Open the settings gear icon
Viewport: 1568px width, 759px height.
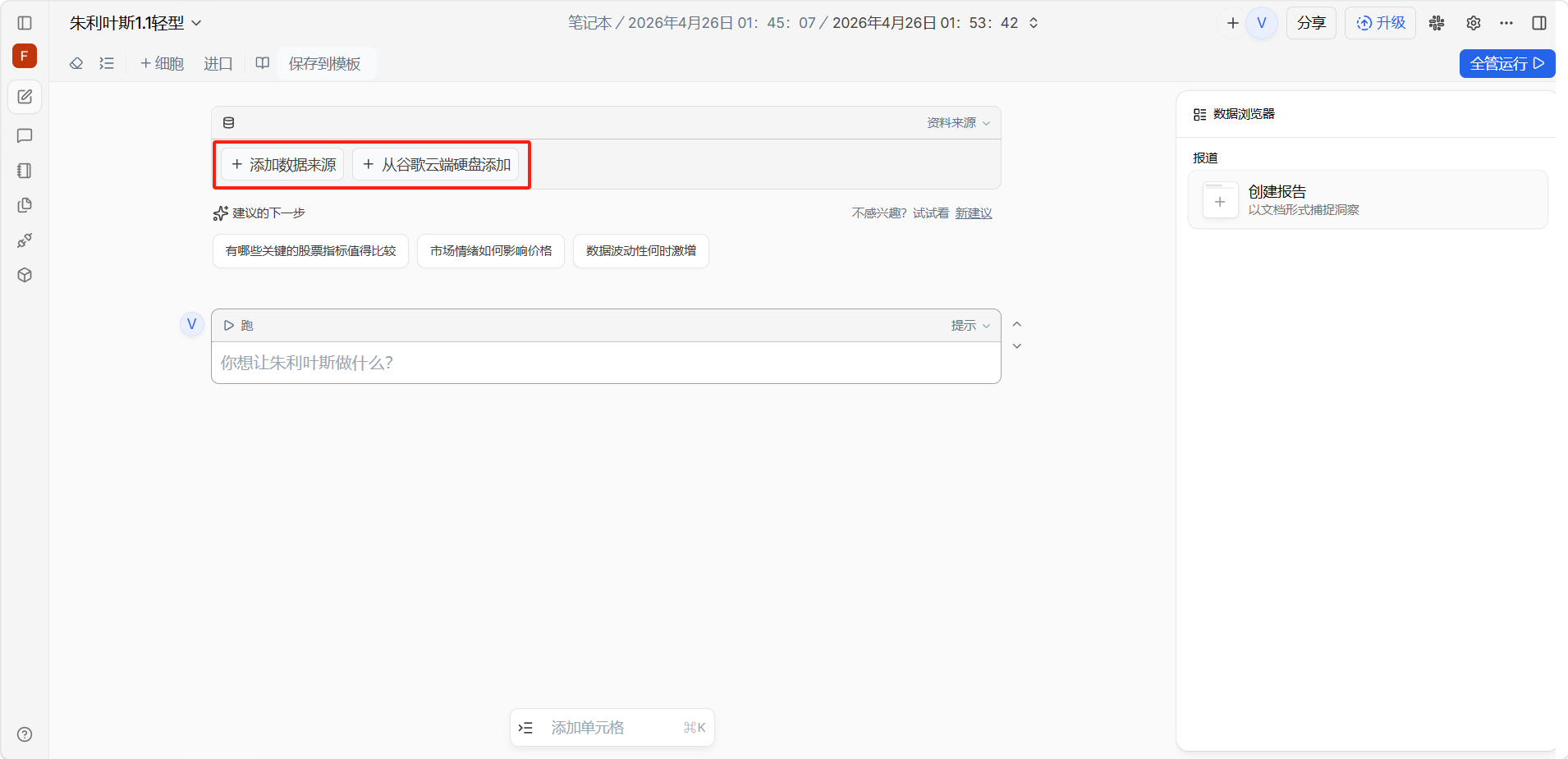(1474, 23)
